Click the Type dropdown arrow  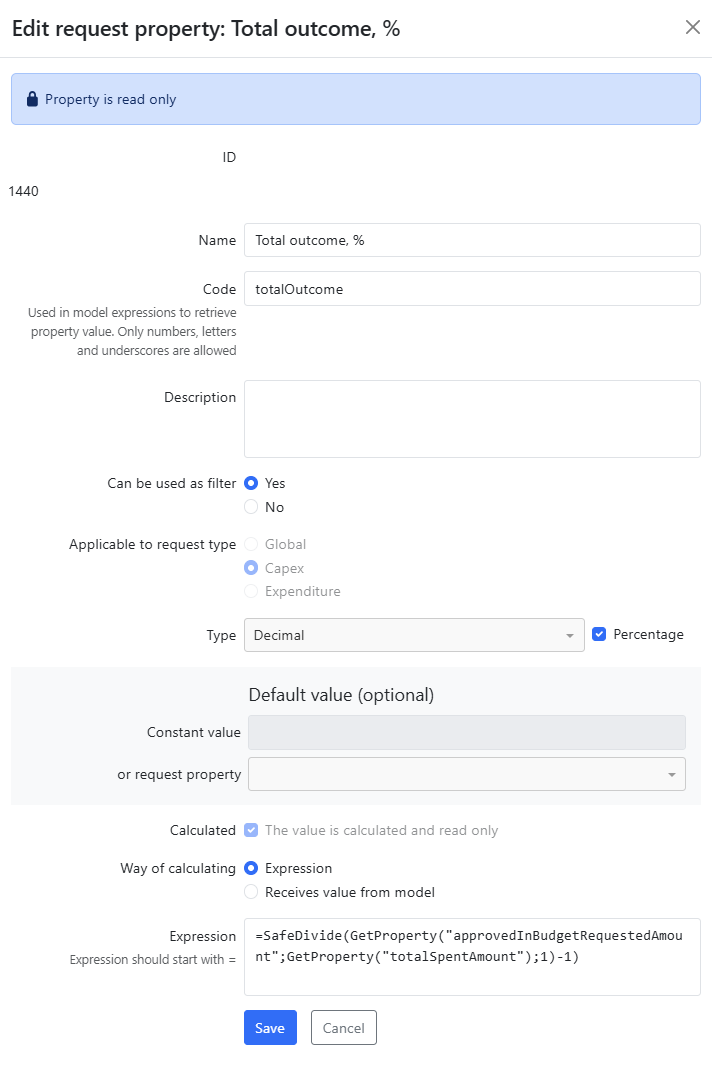coord(570,635)
